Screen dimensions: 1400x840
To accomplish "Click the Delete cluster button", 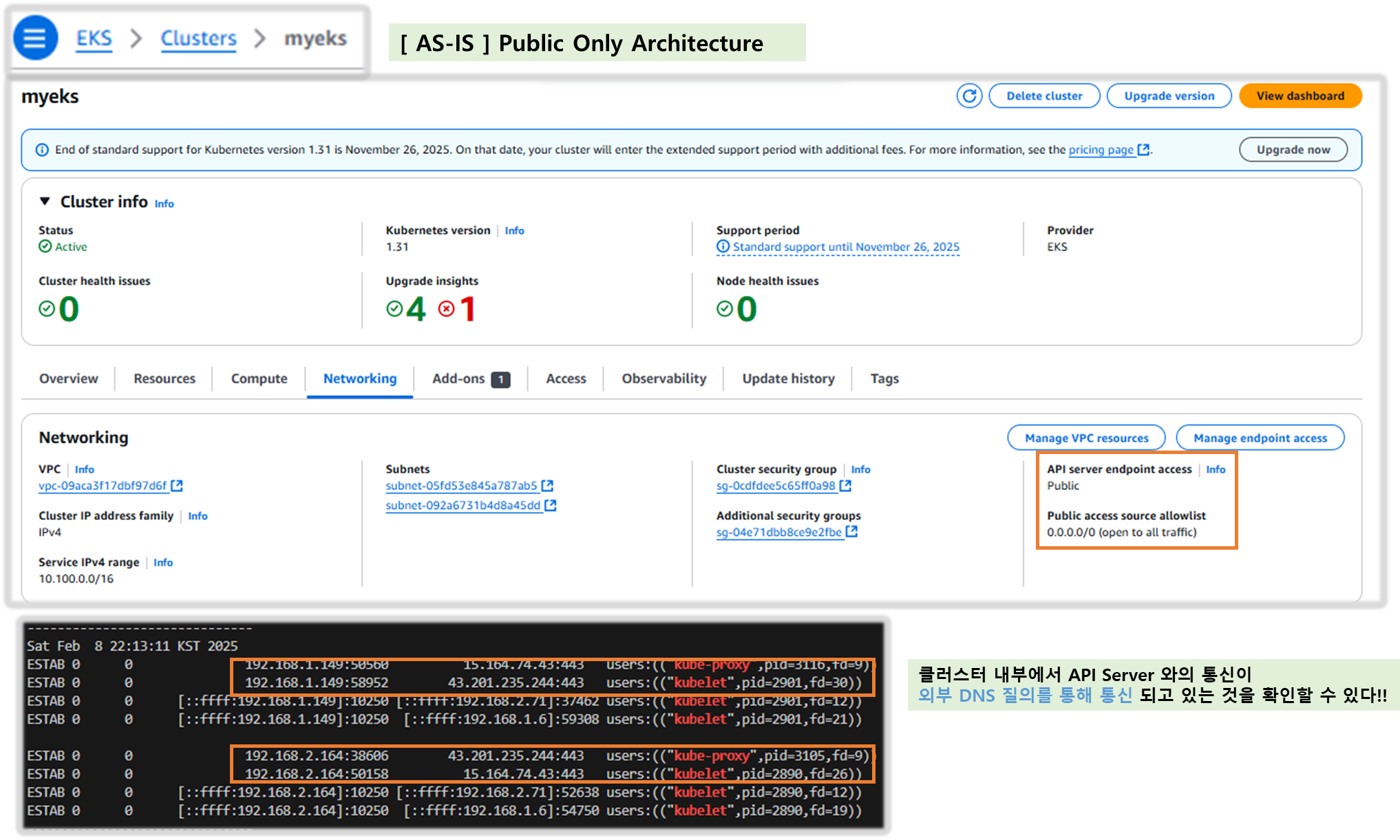I will click(1043, 96).
